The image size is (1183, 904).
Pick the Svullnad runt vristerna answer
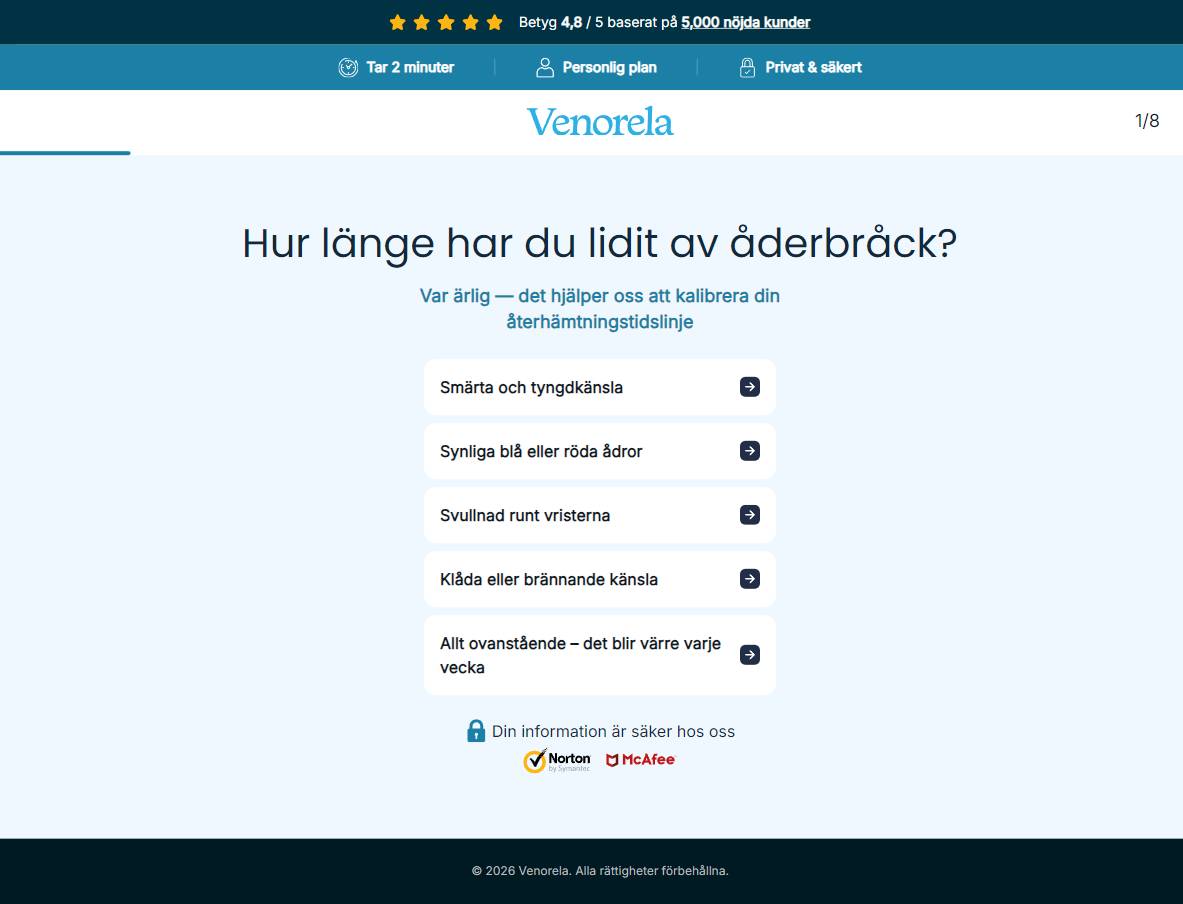pyautogui.click(x=600, y=515)
